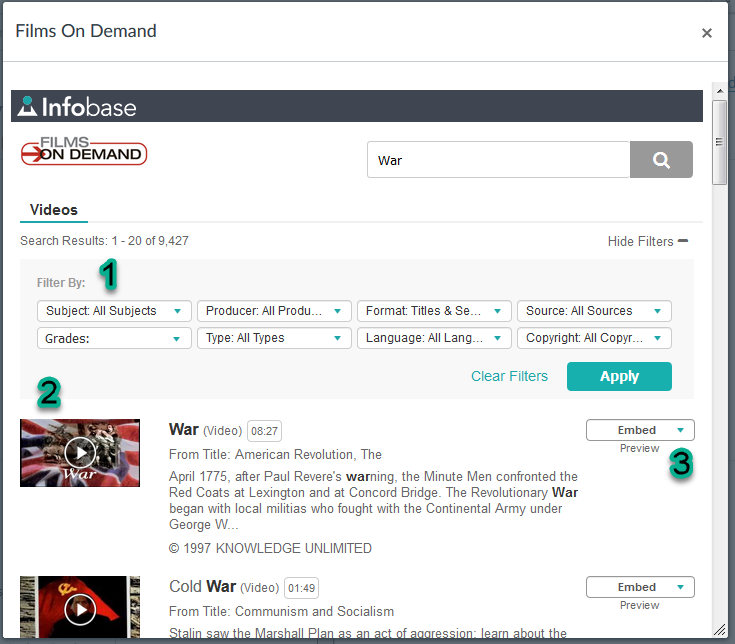Click 'Search Results: 1 - 20 of 9,427' text
The width and height of the screenshot is (735, 644).
[104, 241]
